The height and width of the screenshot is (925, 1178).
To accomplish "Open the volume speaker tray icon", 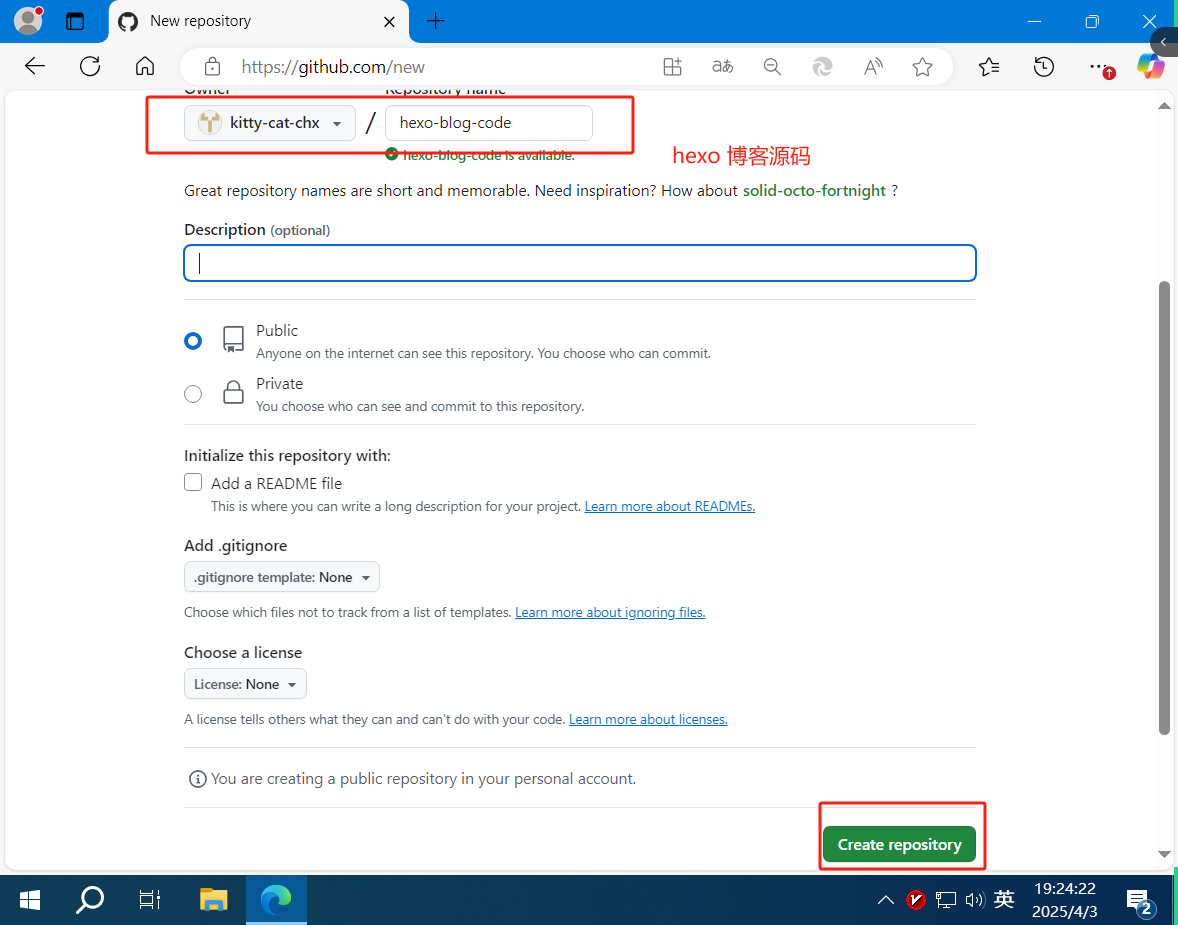I will pos(974,899).
